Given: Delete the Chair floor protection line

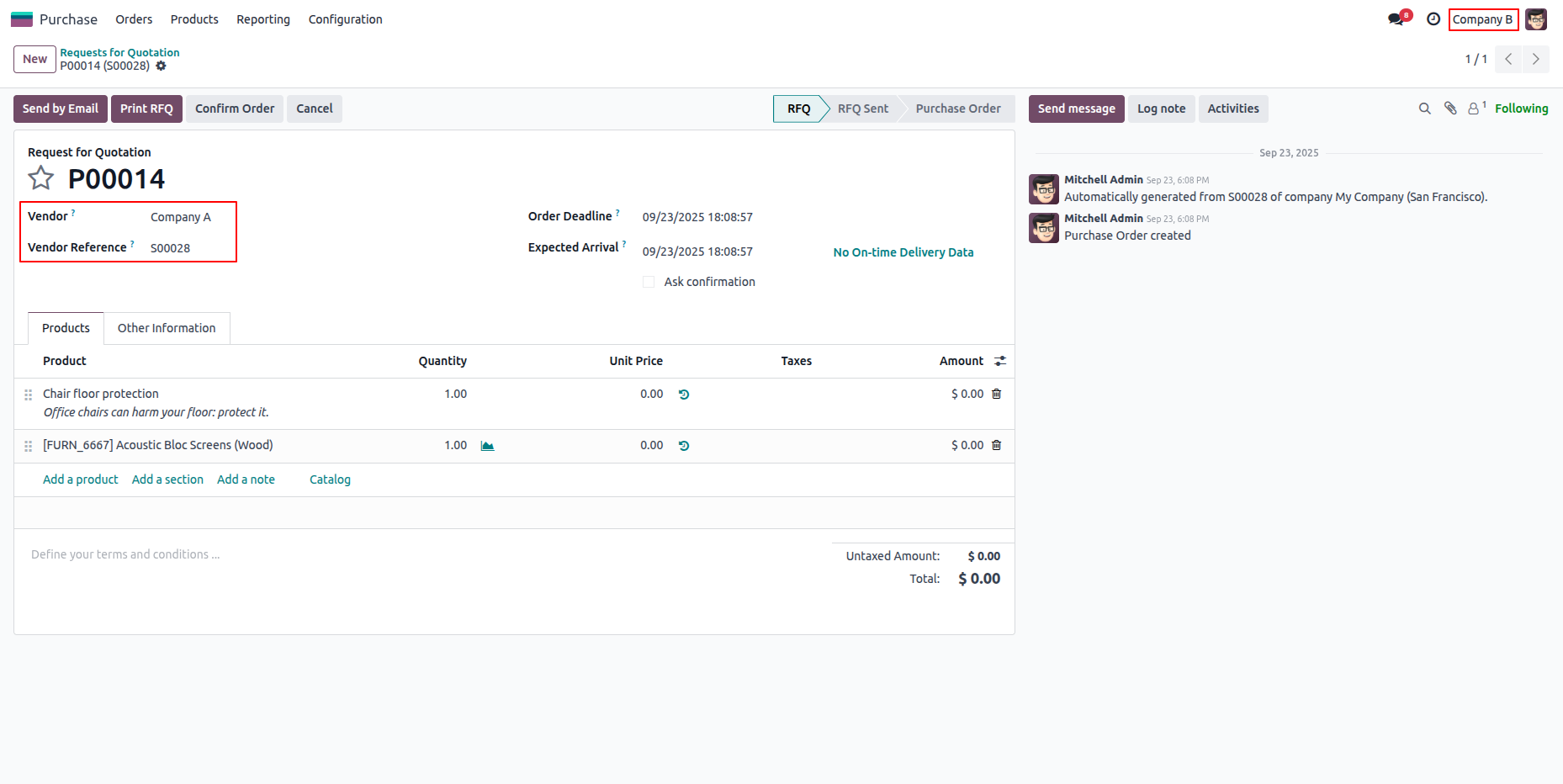Looking at the screenshot, I should (996, 394).
